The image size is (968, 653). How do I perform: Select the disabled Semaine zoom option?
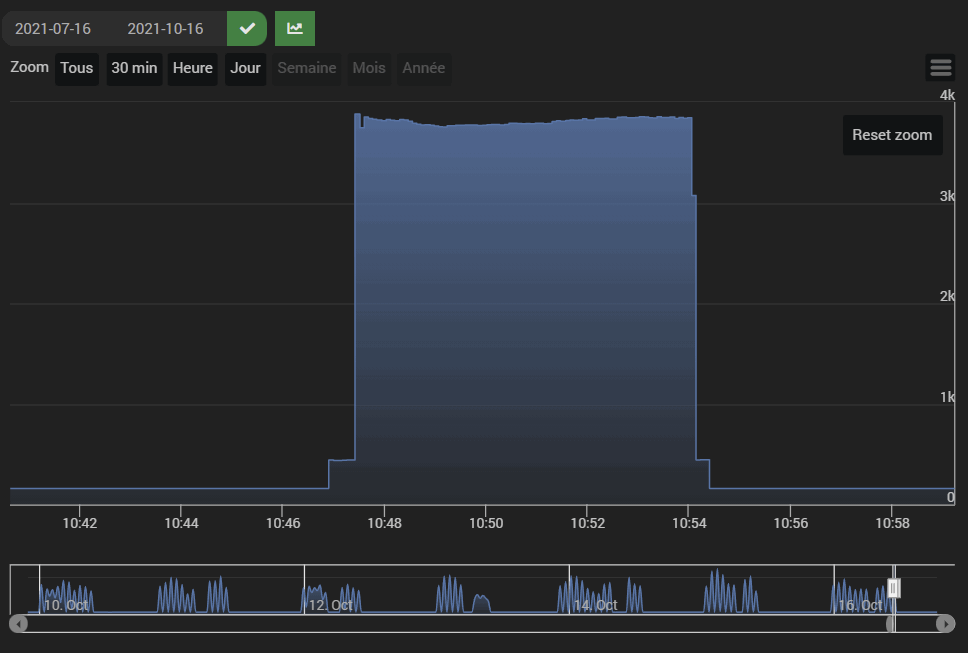pos(307,68)
